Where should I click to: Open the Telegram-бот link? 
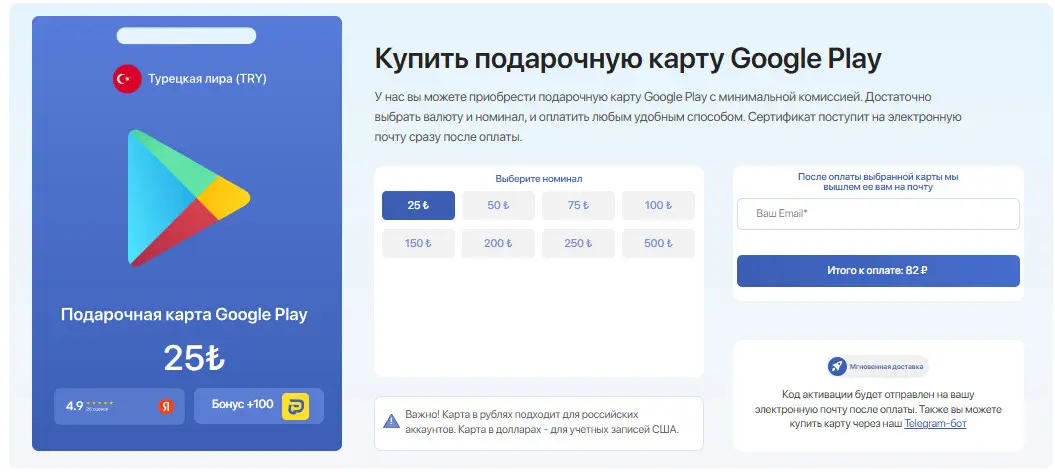click(935, 424)
